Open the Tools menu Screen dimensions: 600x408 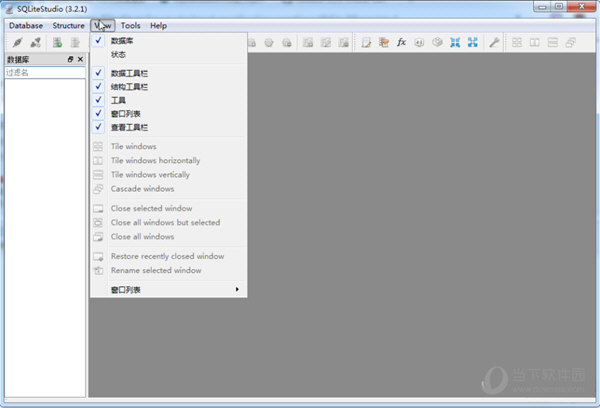(130, 26)
